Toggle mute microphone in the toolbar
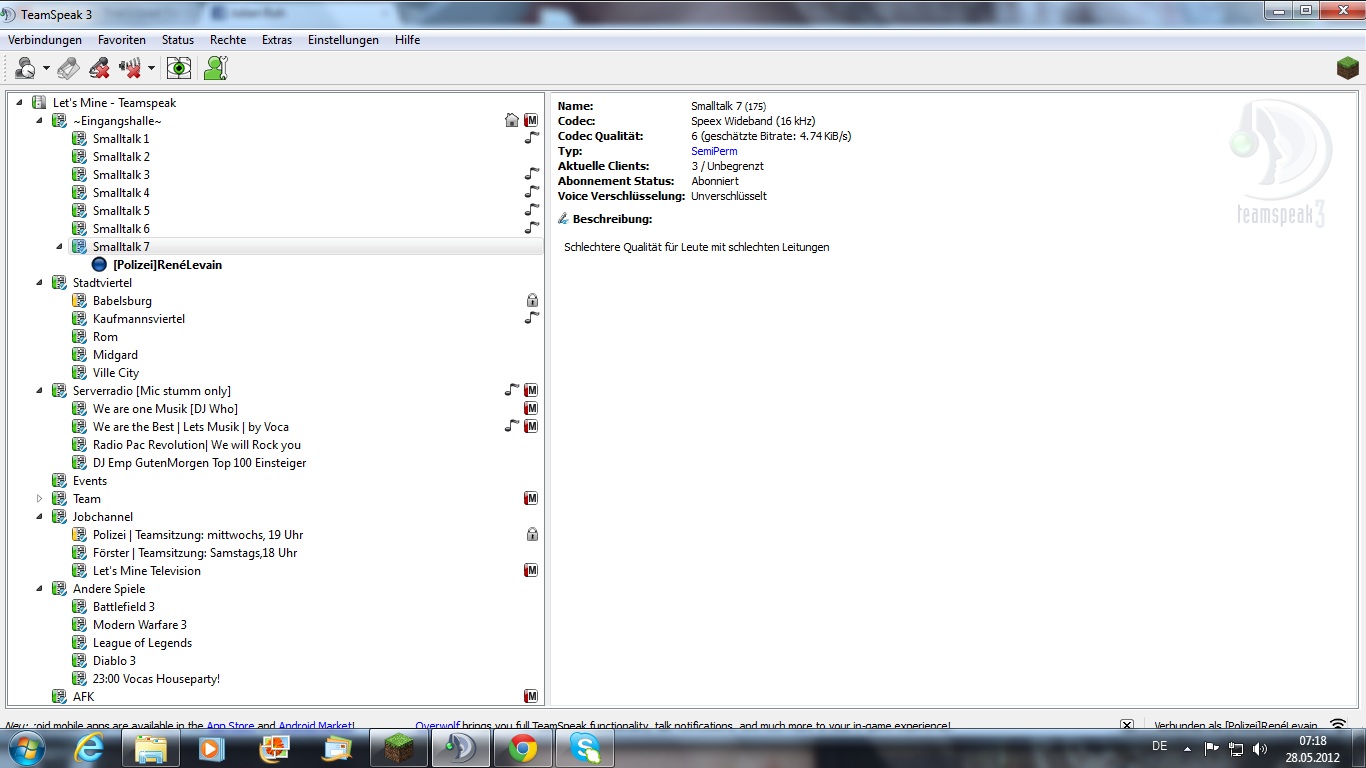This screenshot has width=1366, height=768. [x=99, y=68]
